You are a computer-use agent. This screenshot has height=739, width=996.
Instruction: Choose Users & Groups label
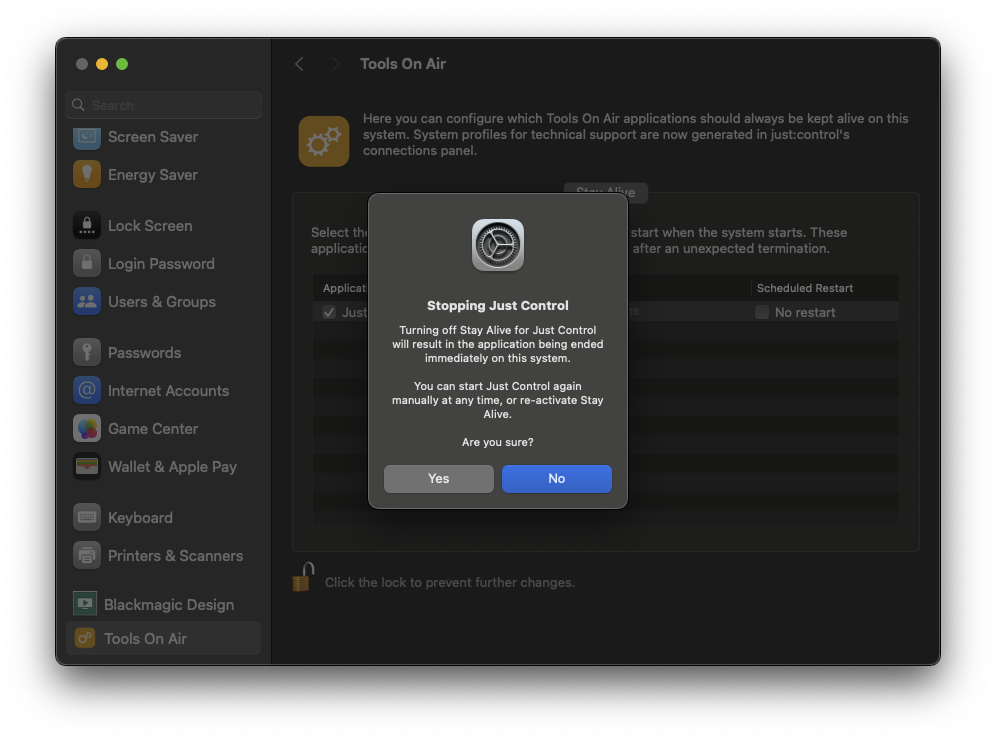pyautogui.click(x=162, y=302)
